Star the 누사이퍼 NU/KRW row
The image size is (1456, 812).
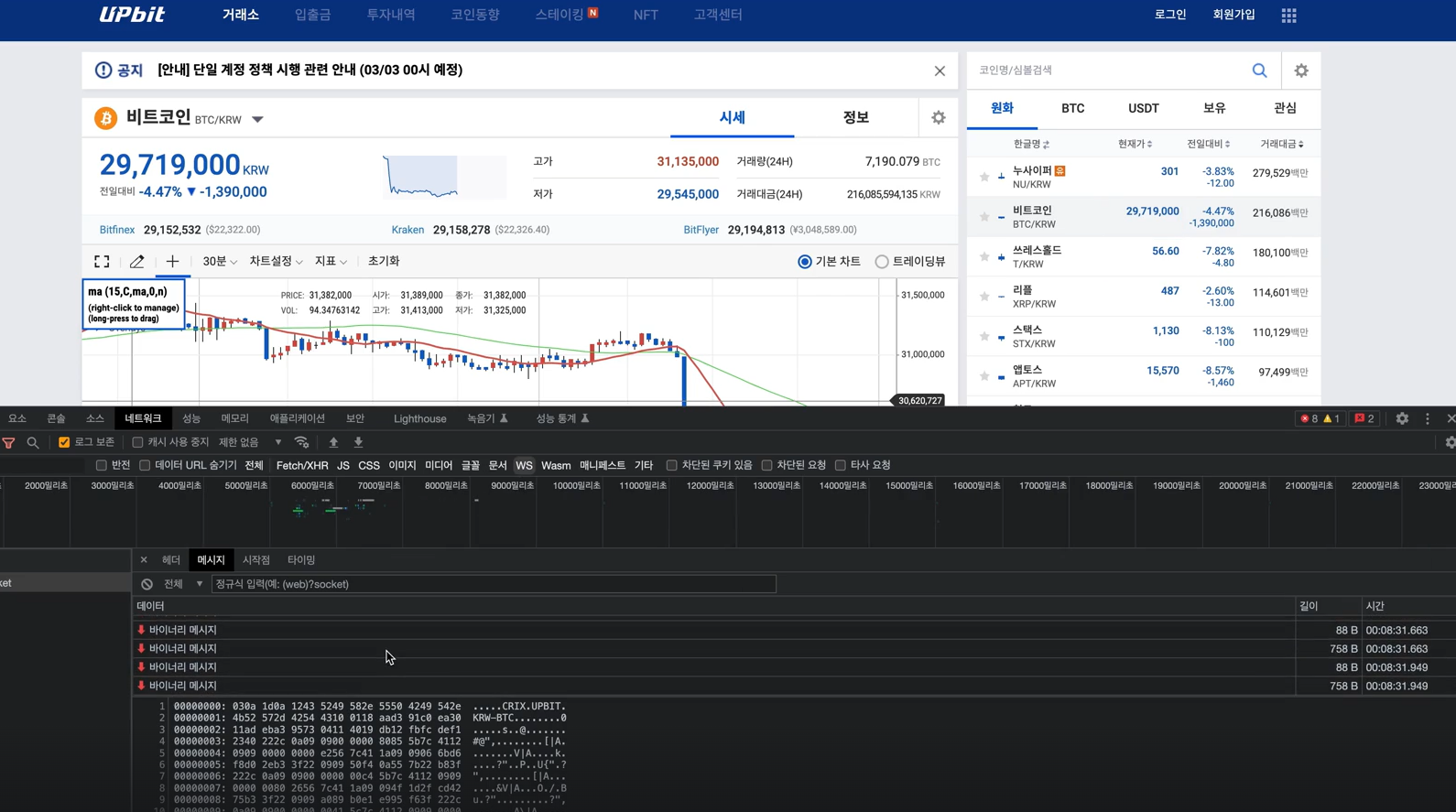click(x=984, y=177)
